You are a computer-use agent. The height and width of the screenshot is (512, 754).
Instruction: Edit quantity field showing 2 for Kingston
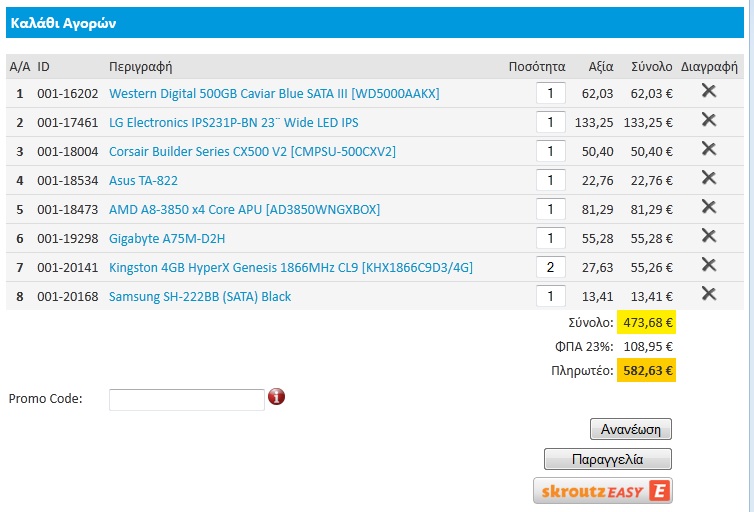(551, 267)
